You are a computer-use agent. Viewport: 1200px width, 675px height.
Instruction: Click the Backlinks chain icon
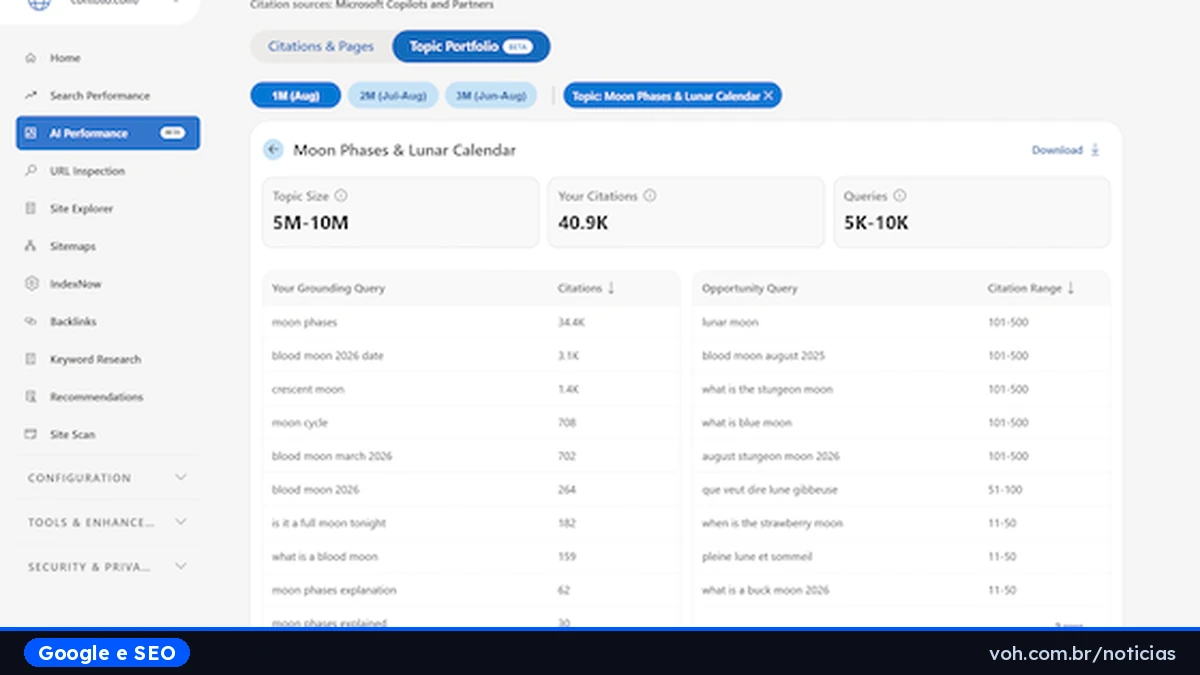pos(30,322)
